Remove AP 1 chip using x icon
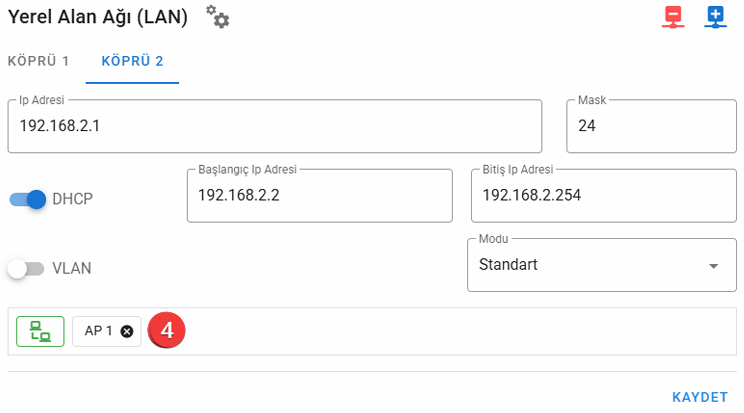Screen dimensions: 744x413 click(x=127, y=331)
